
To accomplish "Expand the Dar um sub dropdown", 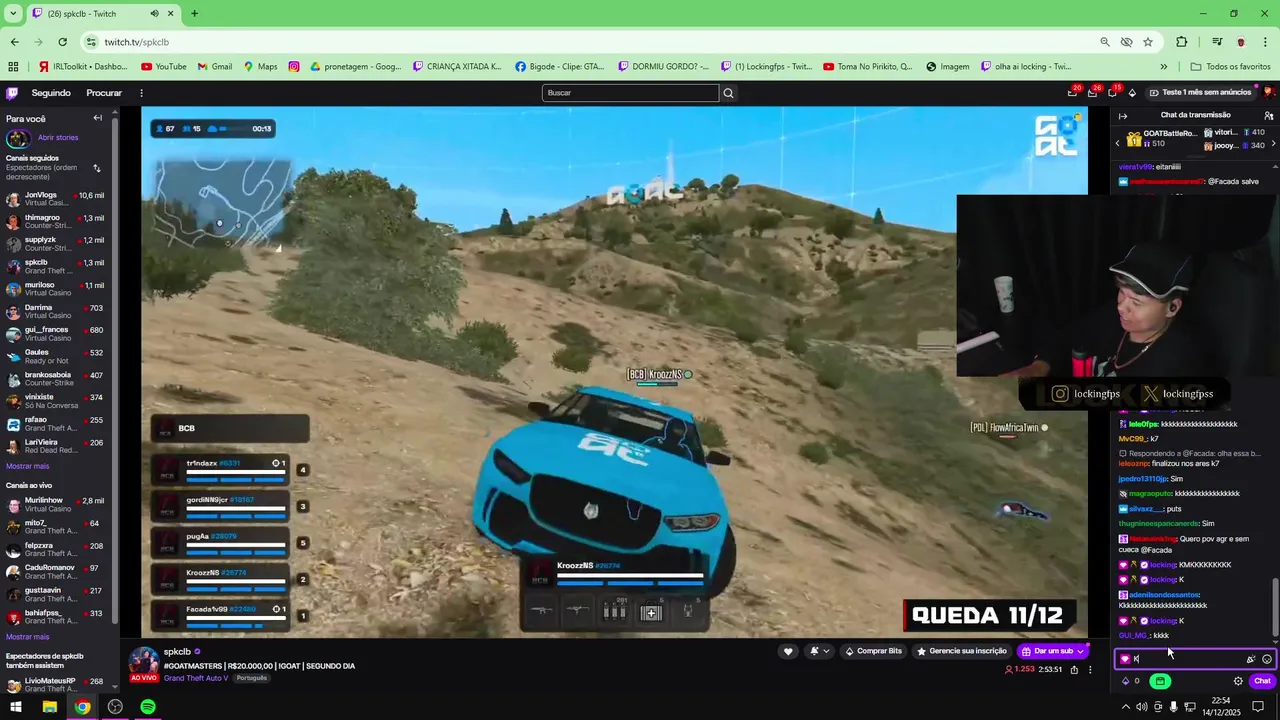I will pos(1080,651).
